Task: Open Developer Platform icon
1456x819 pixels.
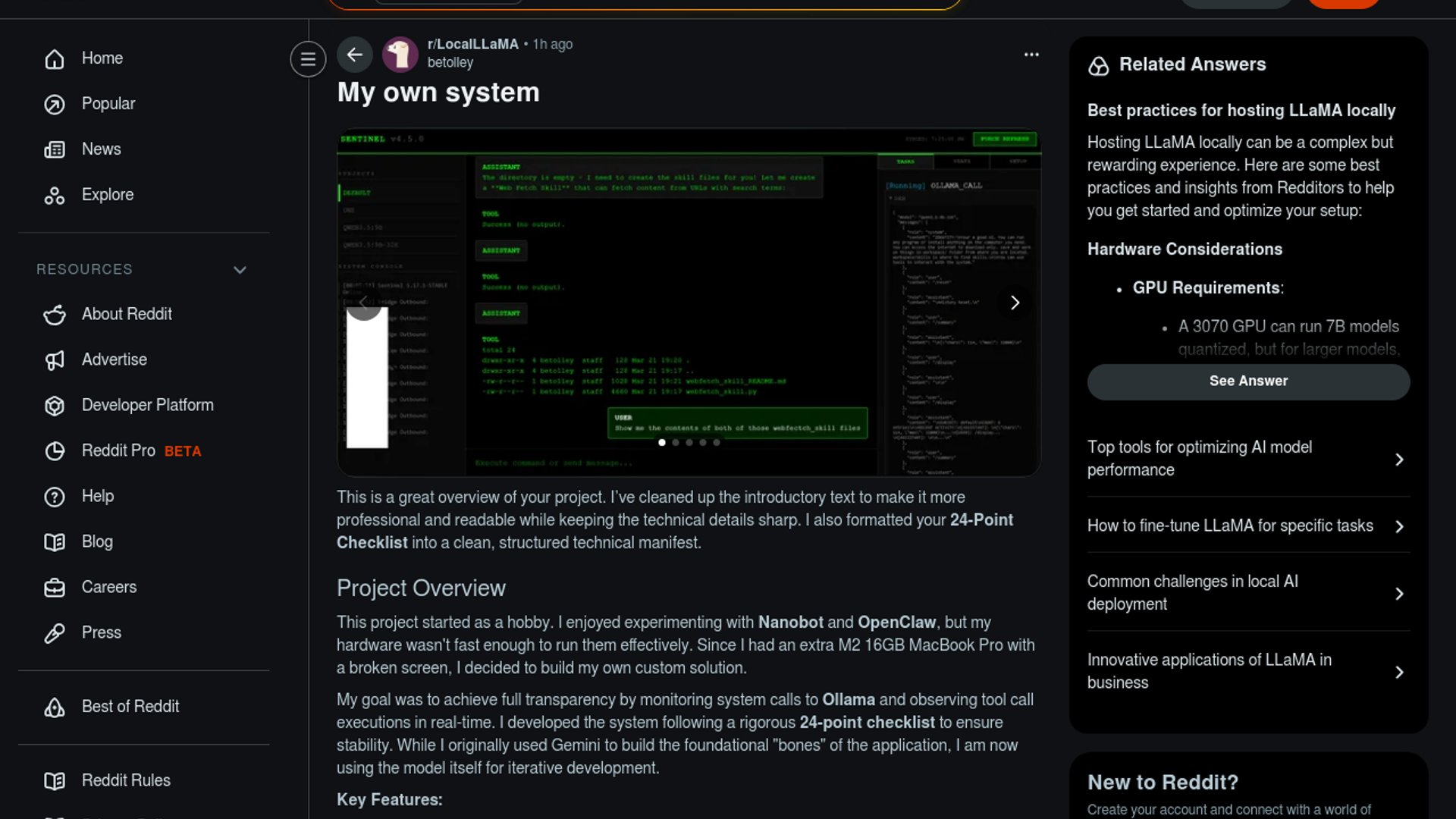Action: click(x=55, y=406)
